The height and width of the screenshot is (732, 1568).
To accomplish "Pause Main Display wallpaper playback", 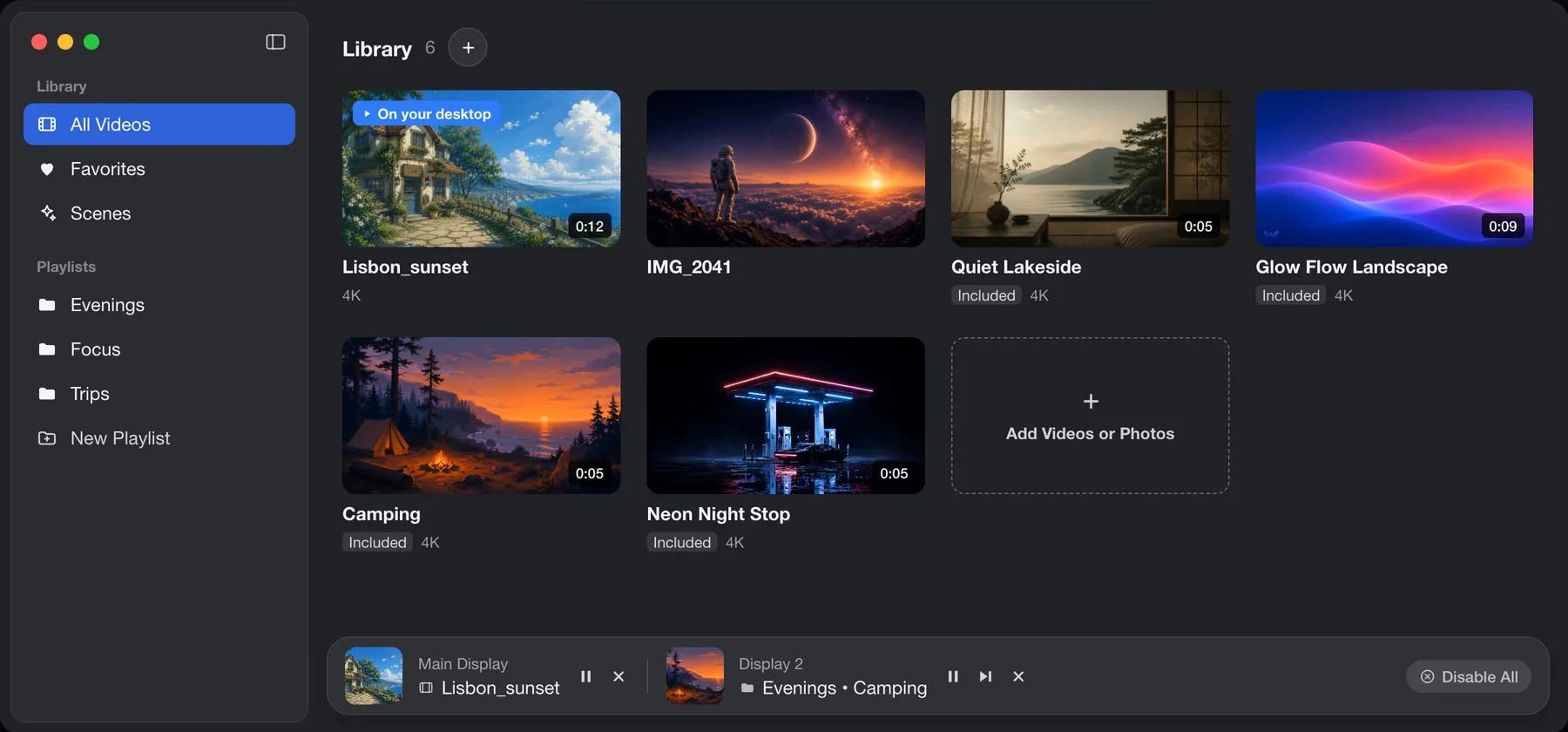I will 586,676.
